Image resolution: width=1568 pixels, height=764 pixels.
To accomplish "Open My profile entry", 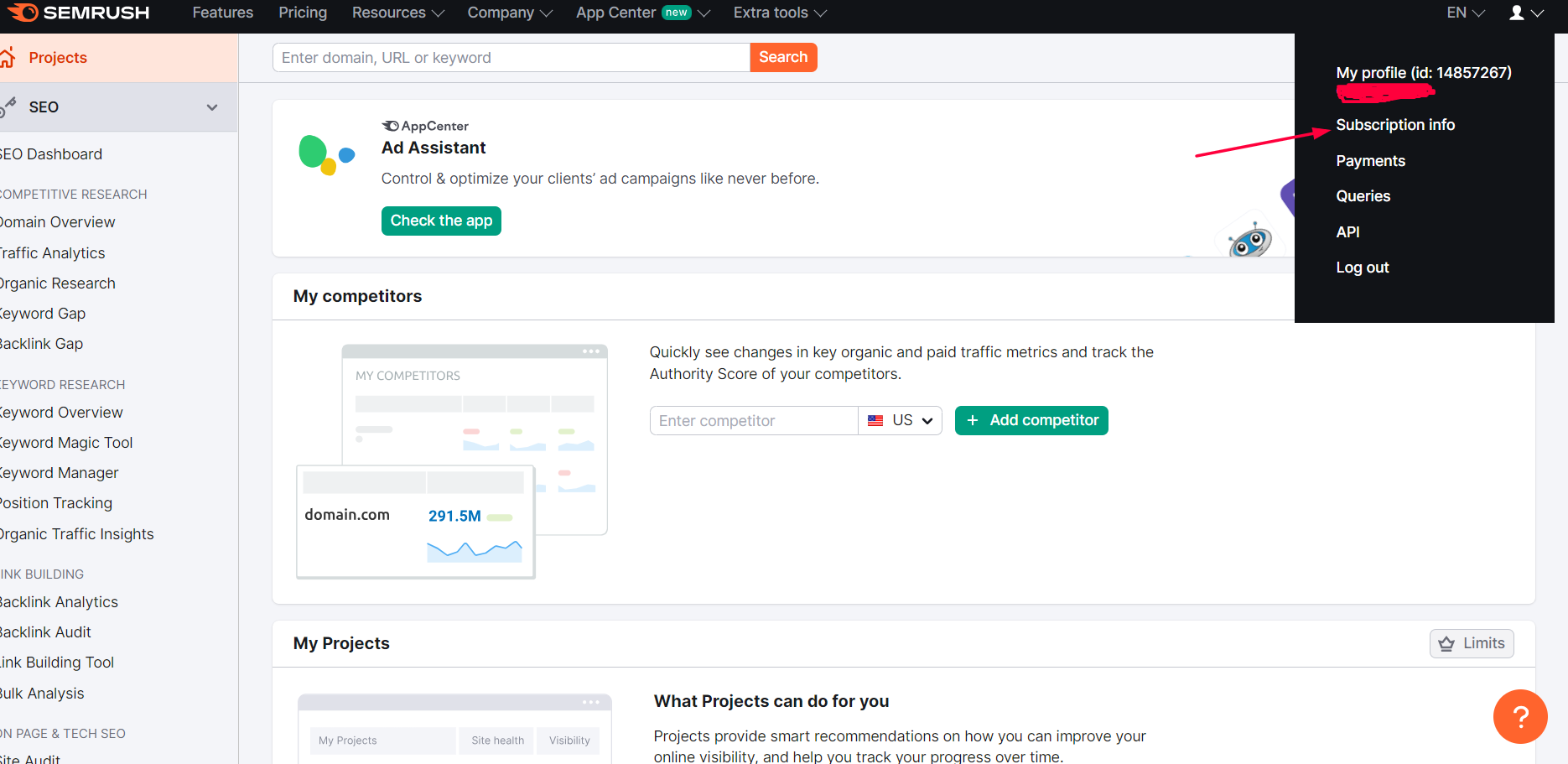I will pos(1424,73).
